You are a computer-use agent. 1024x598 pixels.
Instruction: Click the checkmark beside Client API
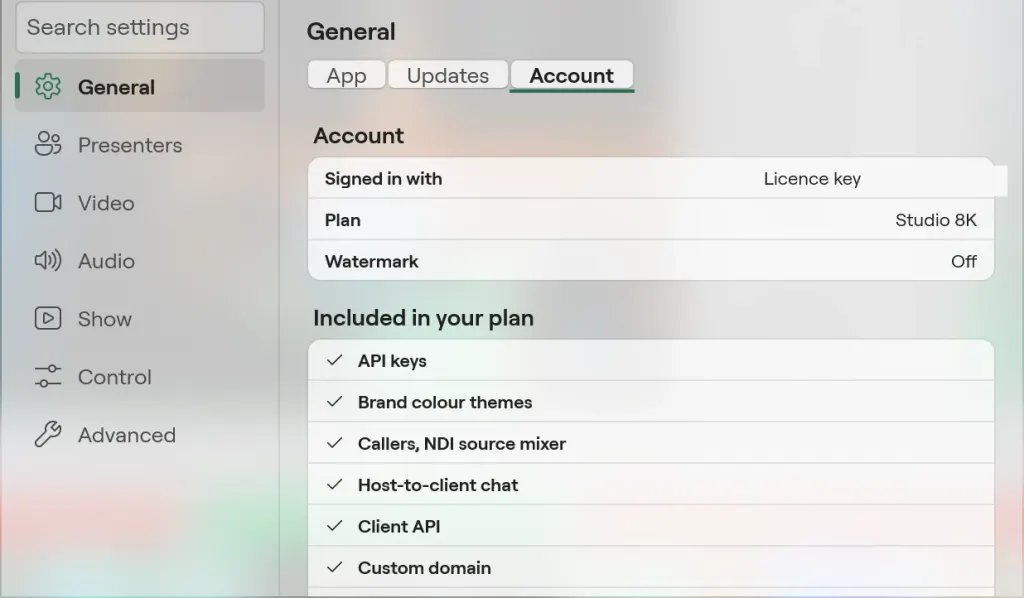(x=334, y=526)
